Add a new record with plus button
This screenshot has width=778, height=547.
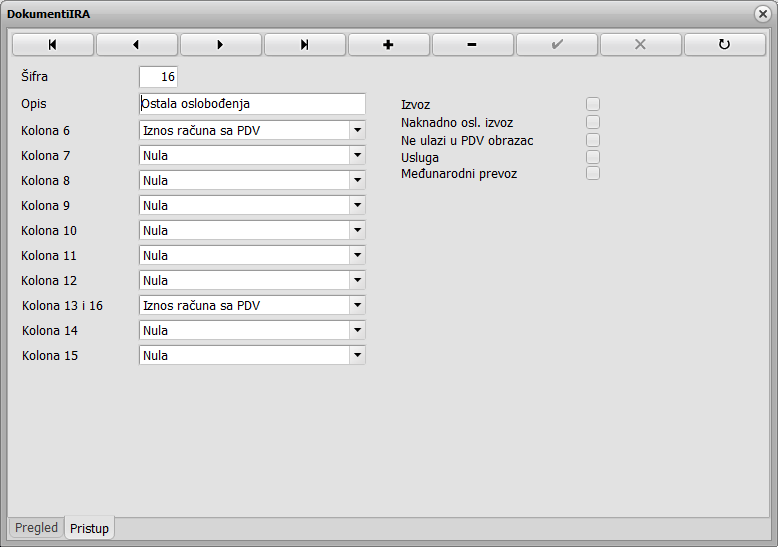(389, 45)
